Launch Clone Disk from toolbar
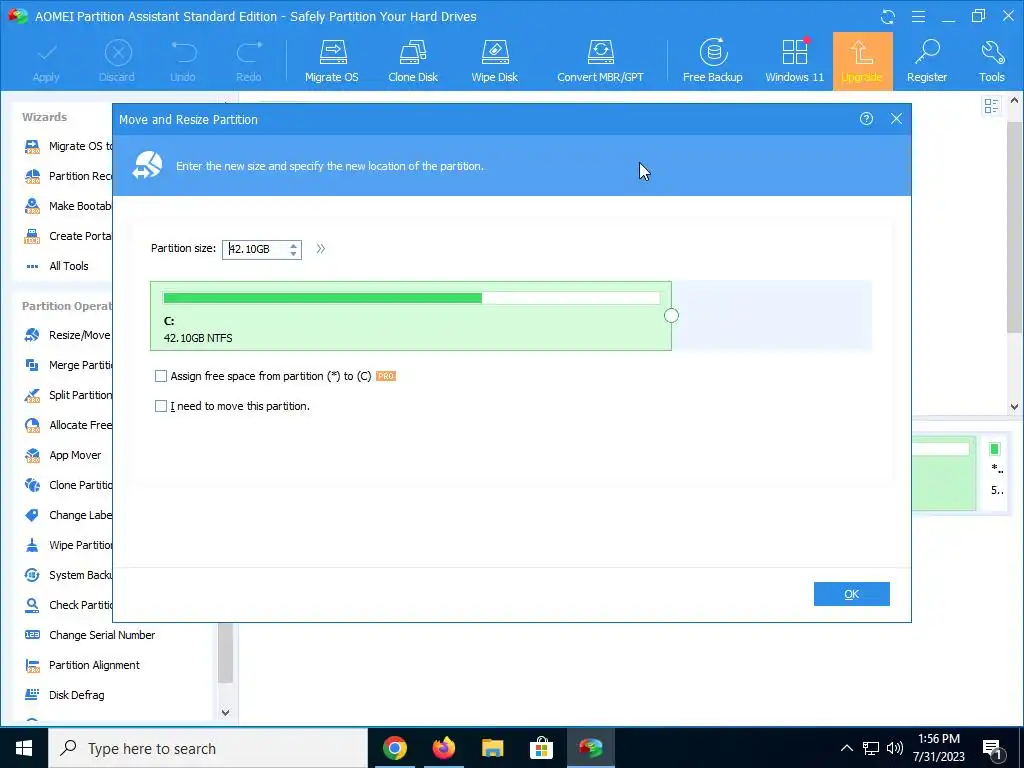Screen dimensions: 1024x768 tap(413, 62)
